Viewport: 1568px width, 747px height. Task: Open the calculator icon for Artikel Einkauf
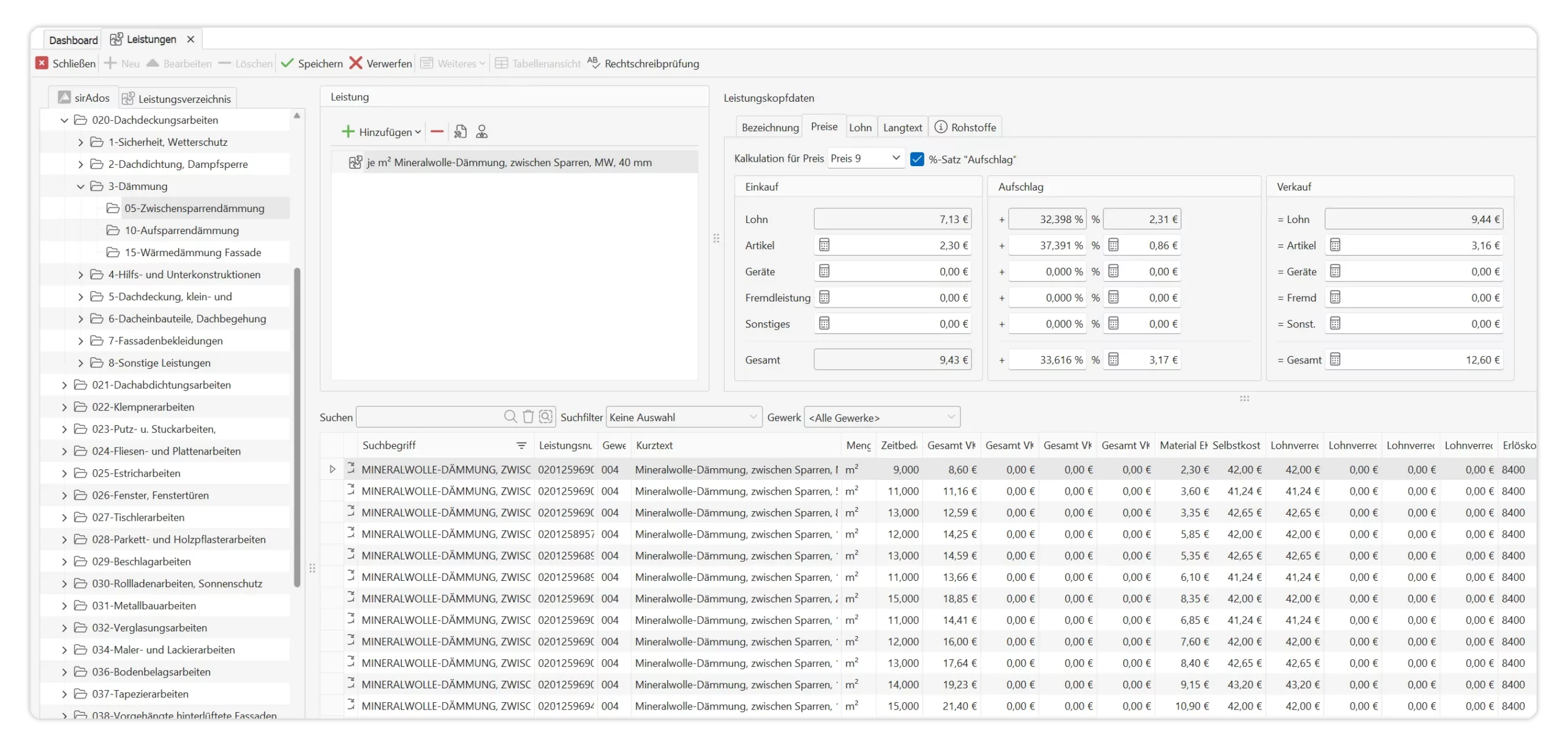(824, 245)
